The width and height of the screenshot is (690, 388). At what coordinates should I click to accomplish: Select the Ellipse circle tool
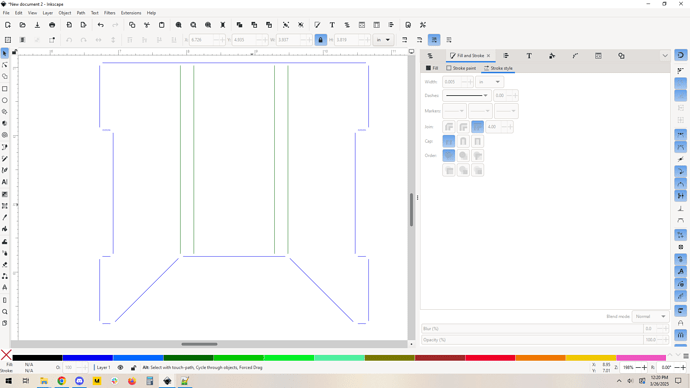click(5, 100)
